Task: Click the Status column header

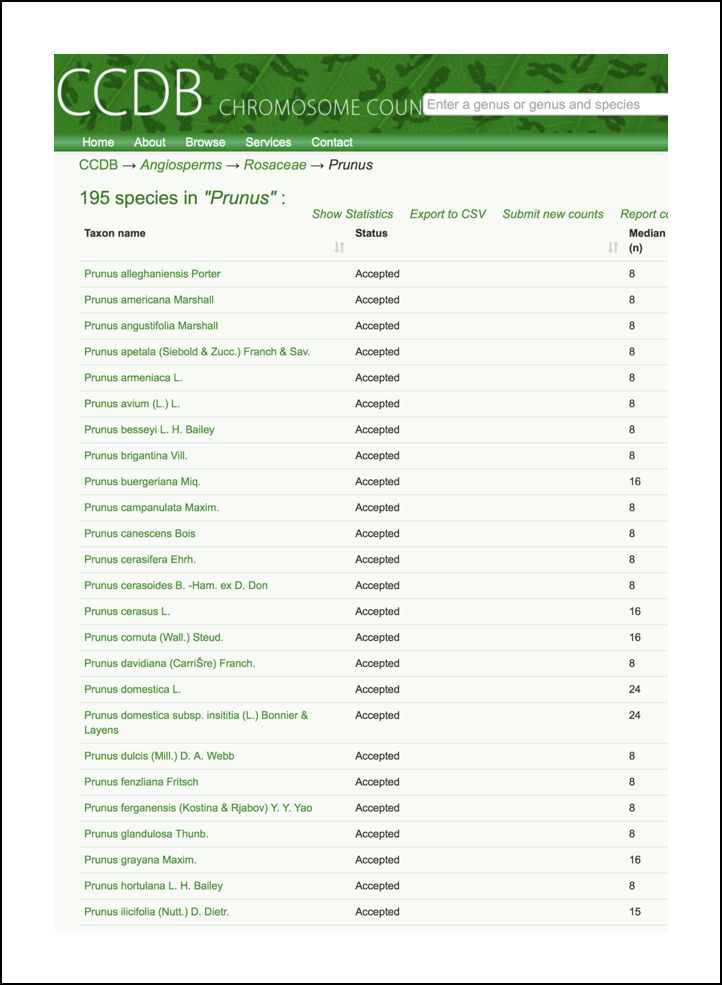Action: [x=371, y=233]
